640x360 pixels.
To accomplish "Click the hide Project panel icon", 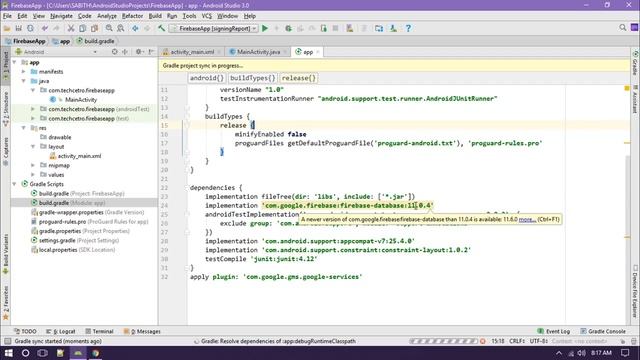I will 151,52.
